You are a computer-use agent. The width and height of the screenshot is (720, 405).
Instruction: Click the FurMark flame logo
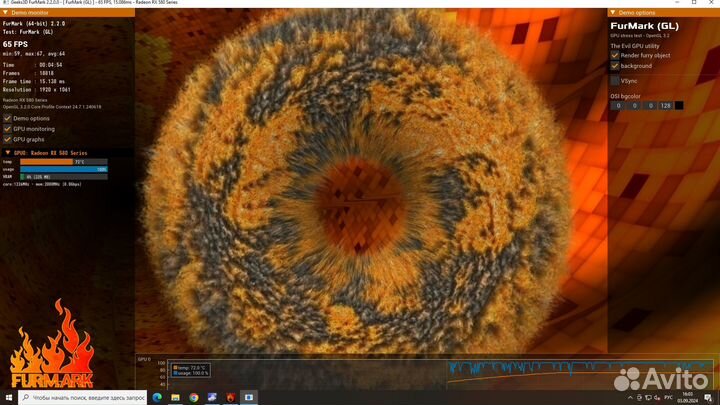click(x=52, y=344)
